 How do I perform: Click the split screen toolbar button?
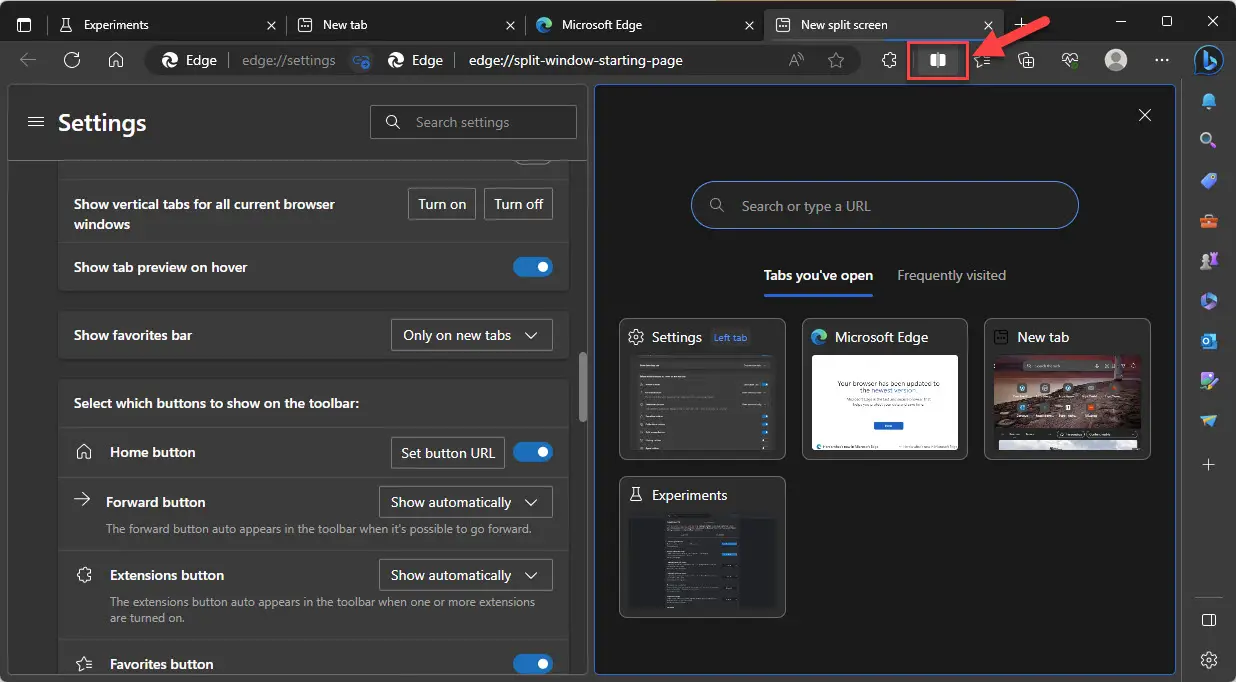[938, 60]
